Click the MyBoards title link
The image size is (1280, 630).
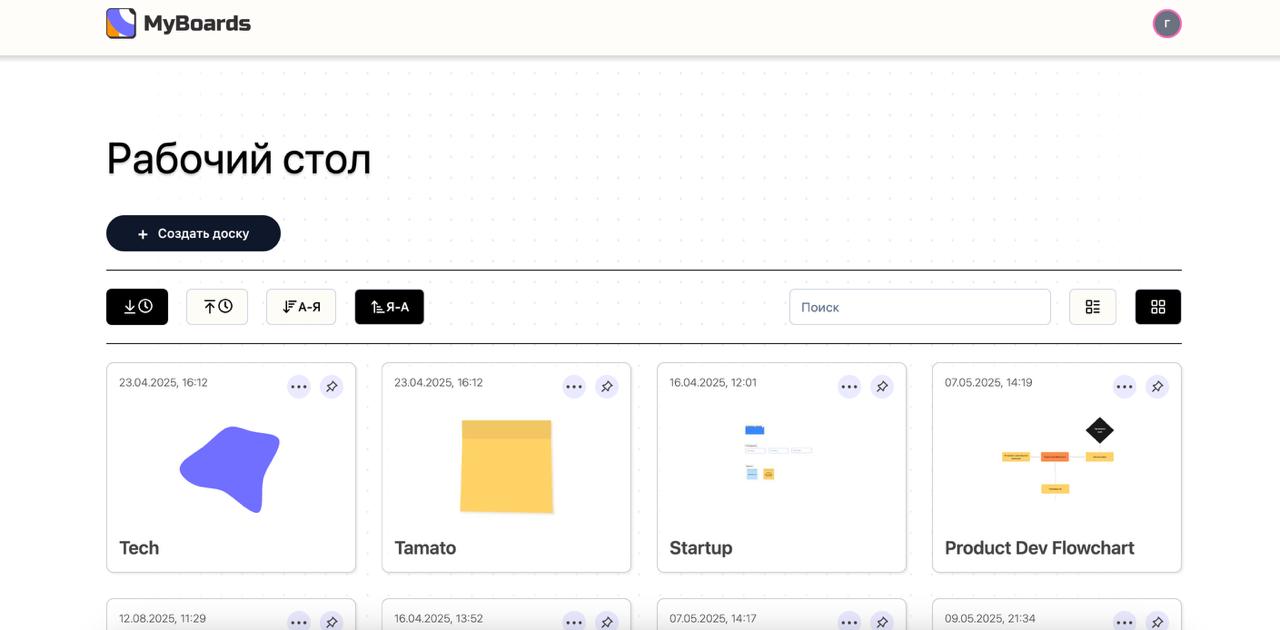[197, 23]
